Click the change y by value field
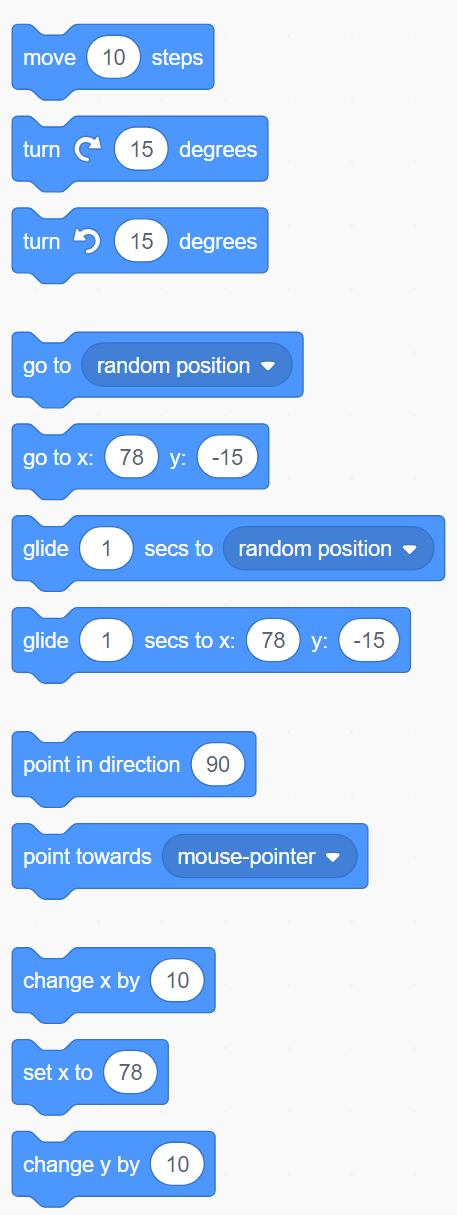Image resolution: width=457 pixels, height=1215 pixels. pyautogui.click(x=177, y=1165)
